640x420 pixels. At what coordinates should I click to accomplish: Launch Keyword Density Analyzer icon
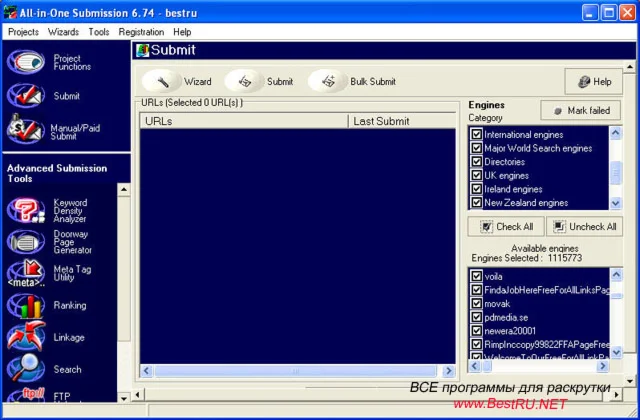(x=26, y=210)
